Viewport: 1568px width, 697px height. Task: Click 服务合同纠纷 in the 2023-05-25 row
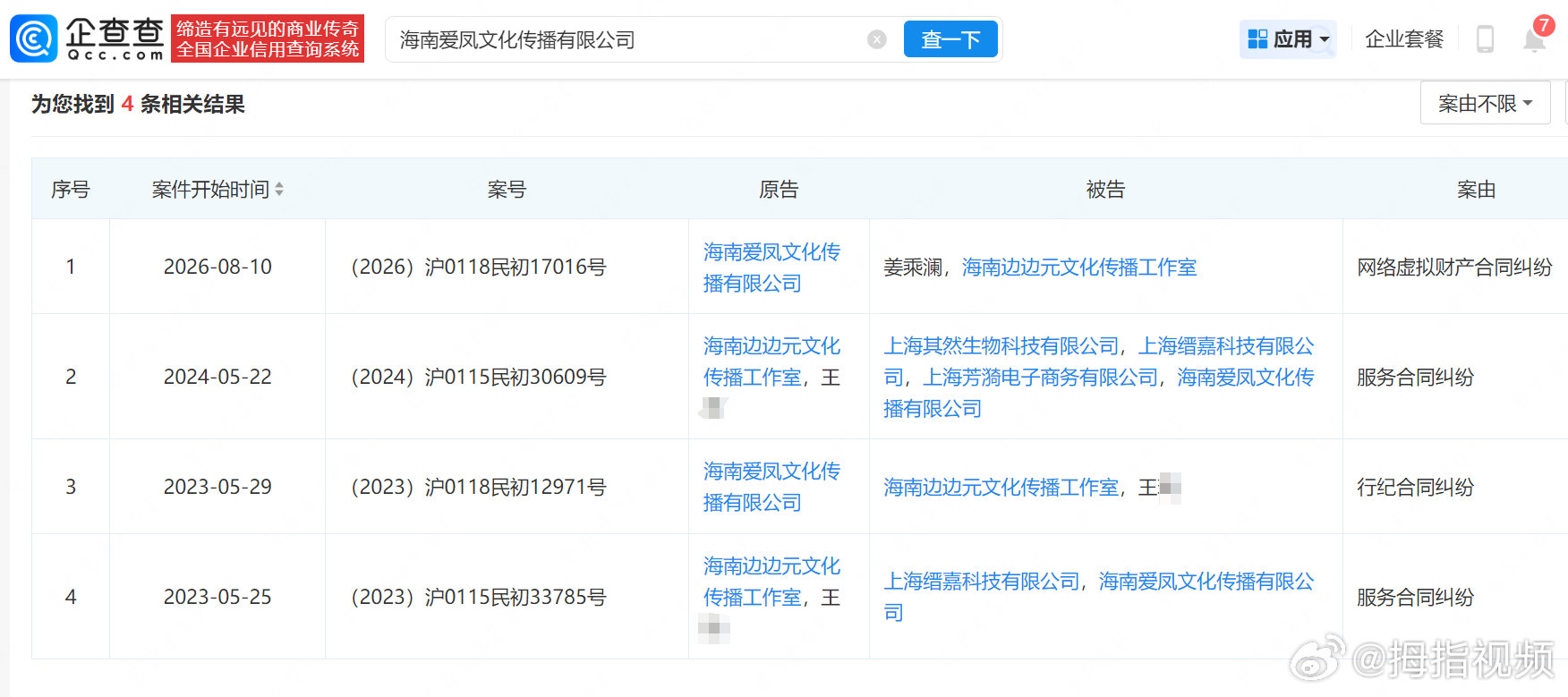(1415, 597)
